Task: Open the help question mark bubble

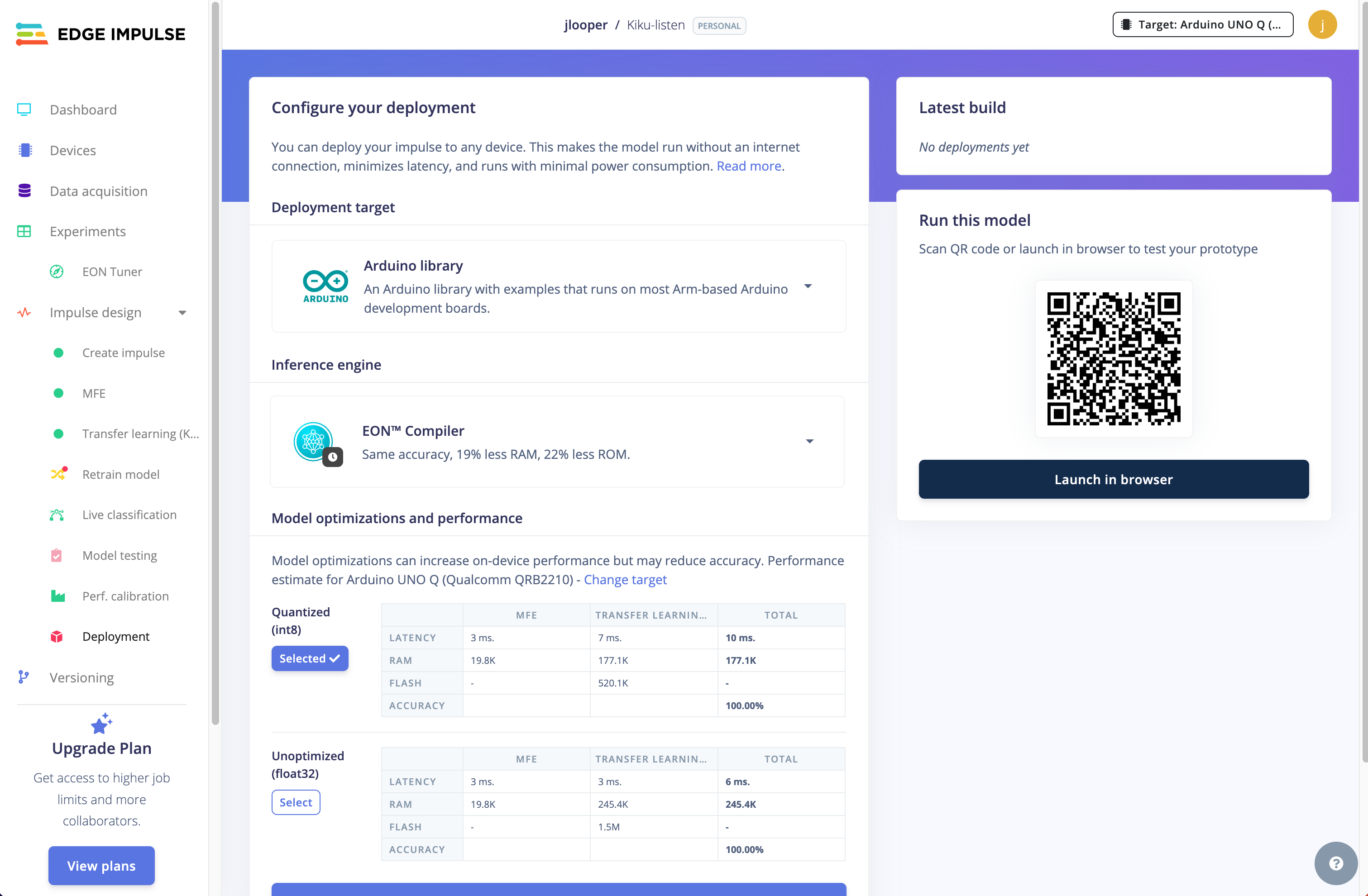Action: tap(1336, 863)
